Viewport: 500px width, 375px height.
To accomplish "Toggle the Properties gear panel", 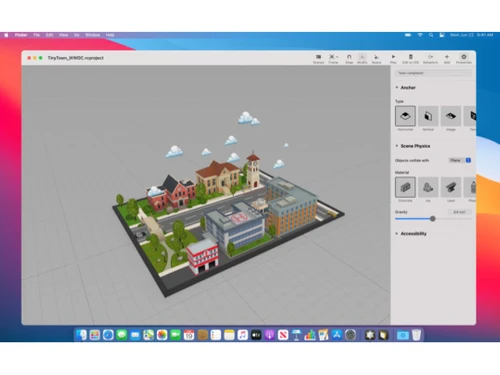I will pyautogui.click(x=464, y=59).
